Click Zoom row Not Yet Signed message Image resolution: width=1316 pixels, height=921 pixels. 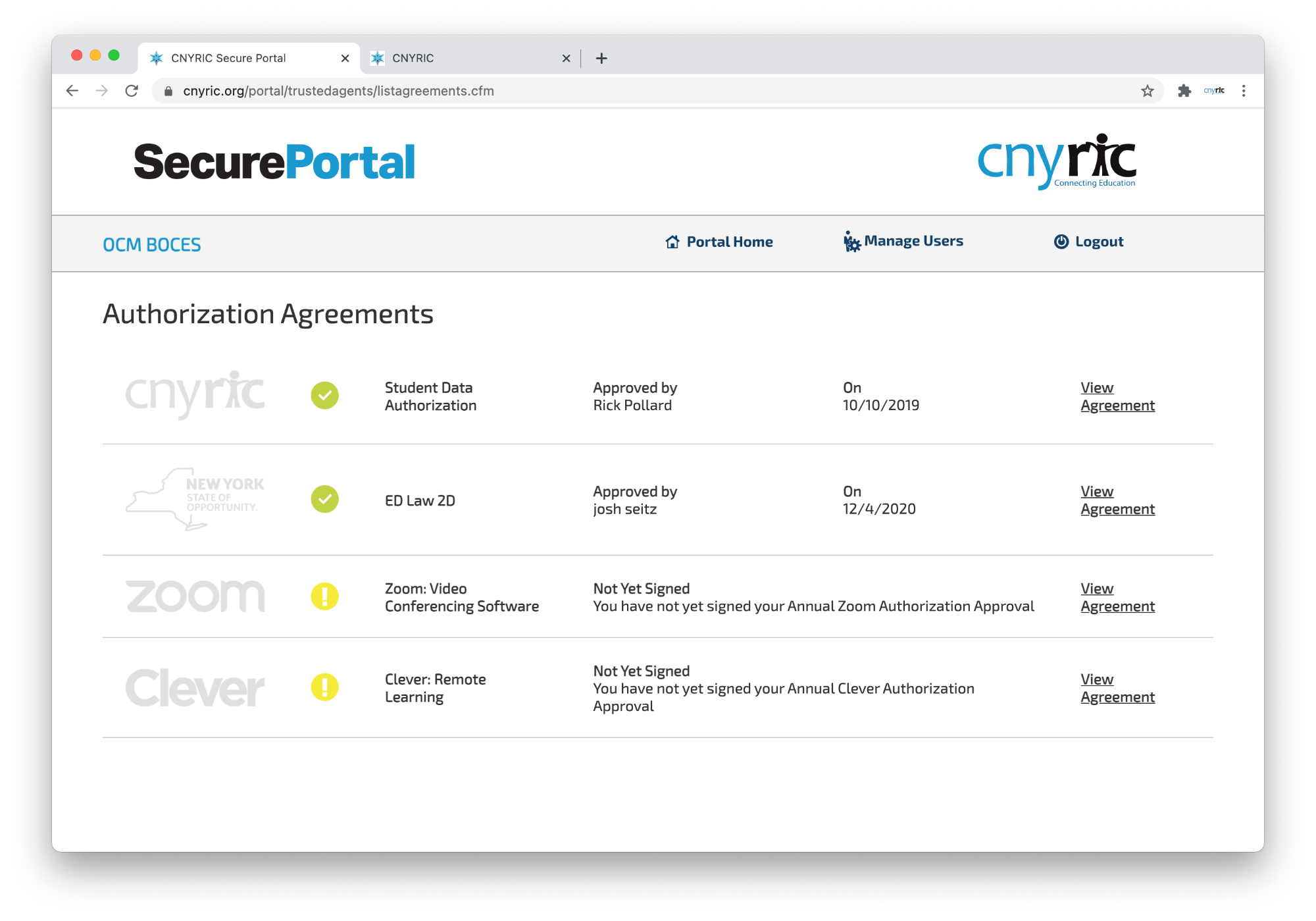pos(813,597)
